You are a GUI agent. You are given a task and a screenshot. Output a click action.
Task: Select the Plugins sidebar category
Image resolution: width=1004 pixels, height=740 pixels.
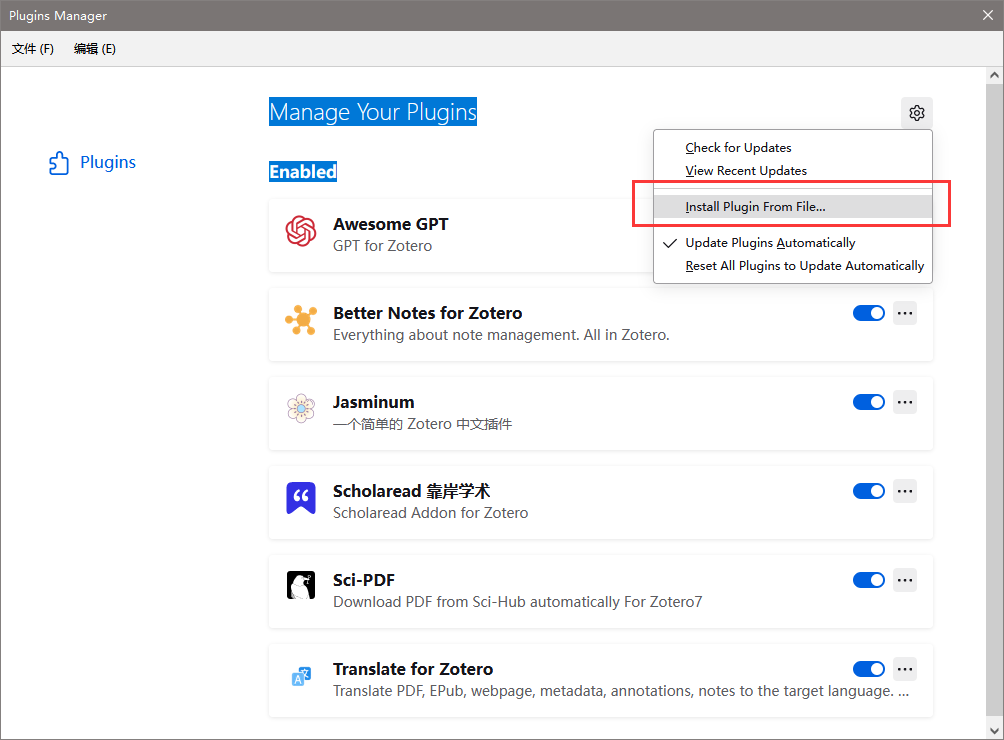click(x=93, y=163)
